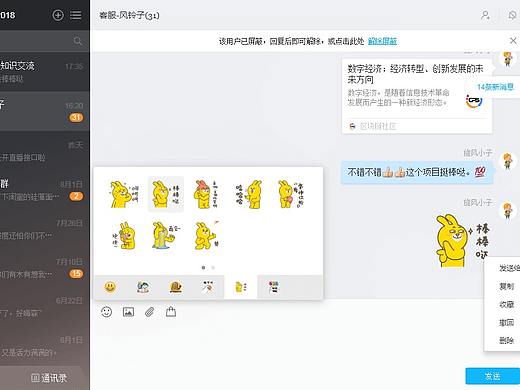520x390 pixels.
Task: Pick the 哈哈哈 rabbit sticker
Action: (x=249, y=194)
